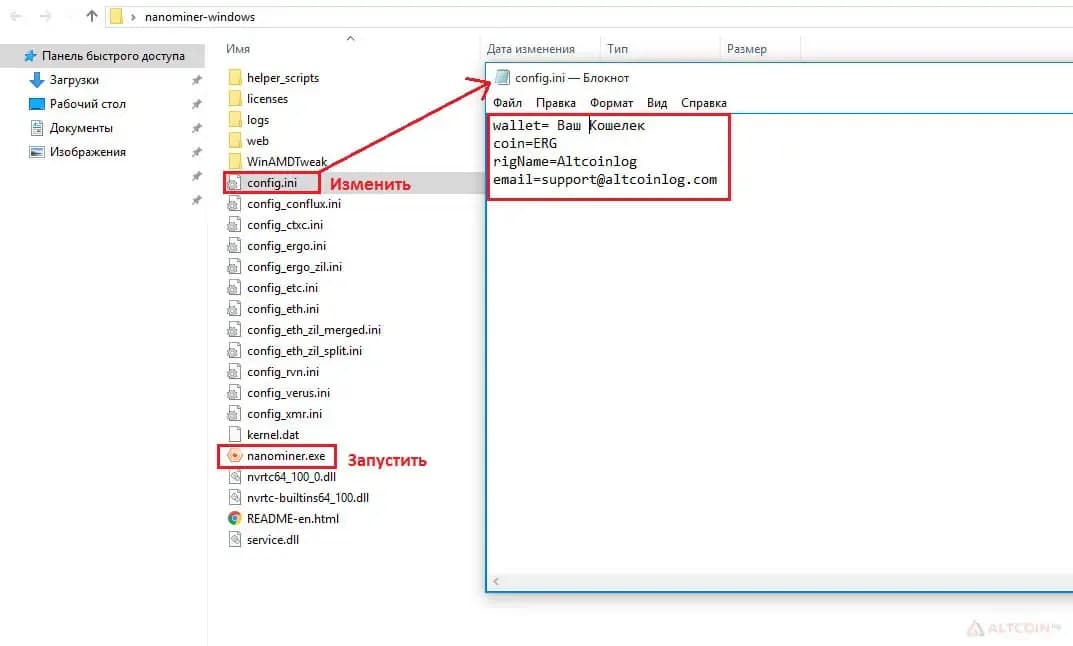The image size is (1073, 646).
Task: Open Рабочий стол in the sidebar
Action: (88, 104)
